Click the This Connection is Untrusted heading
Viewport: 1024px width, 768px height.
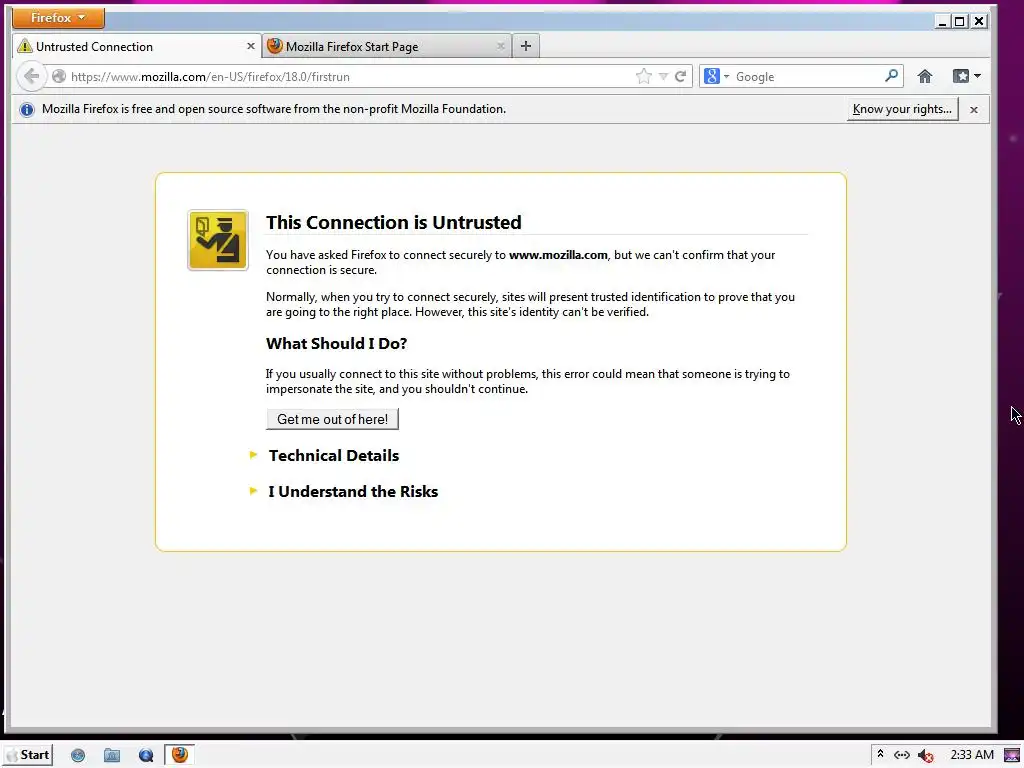point(394,222)
